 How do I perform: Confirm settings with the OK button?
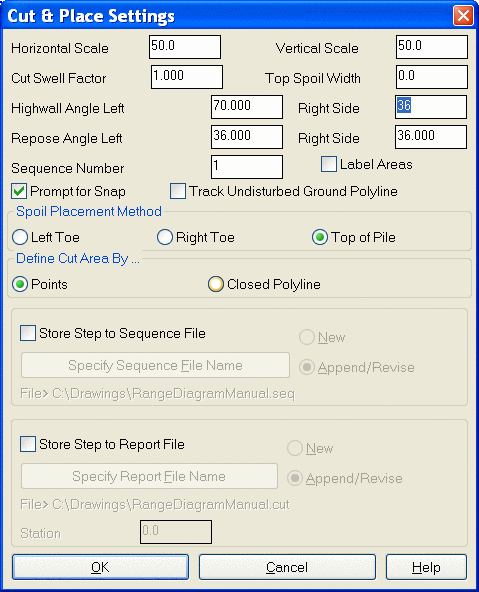tap(100, 567)
